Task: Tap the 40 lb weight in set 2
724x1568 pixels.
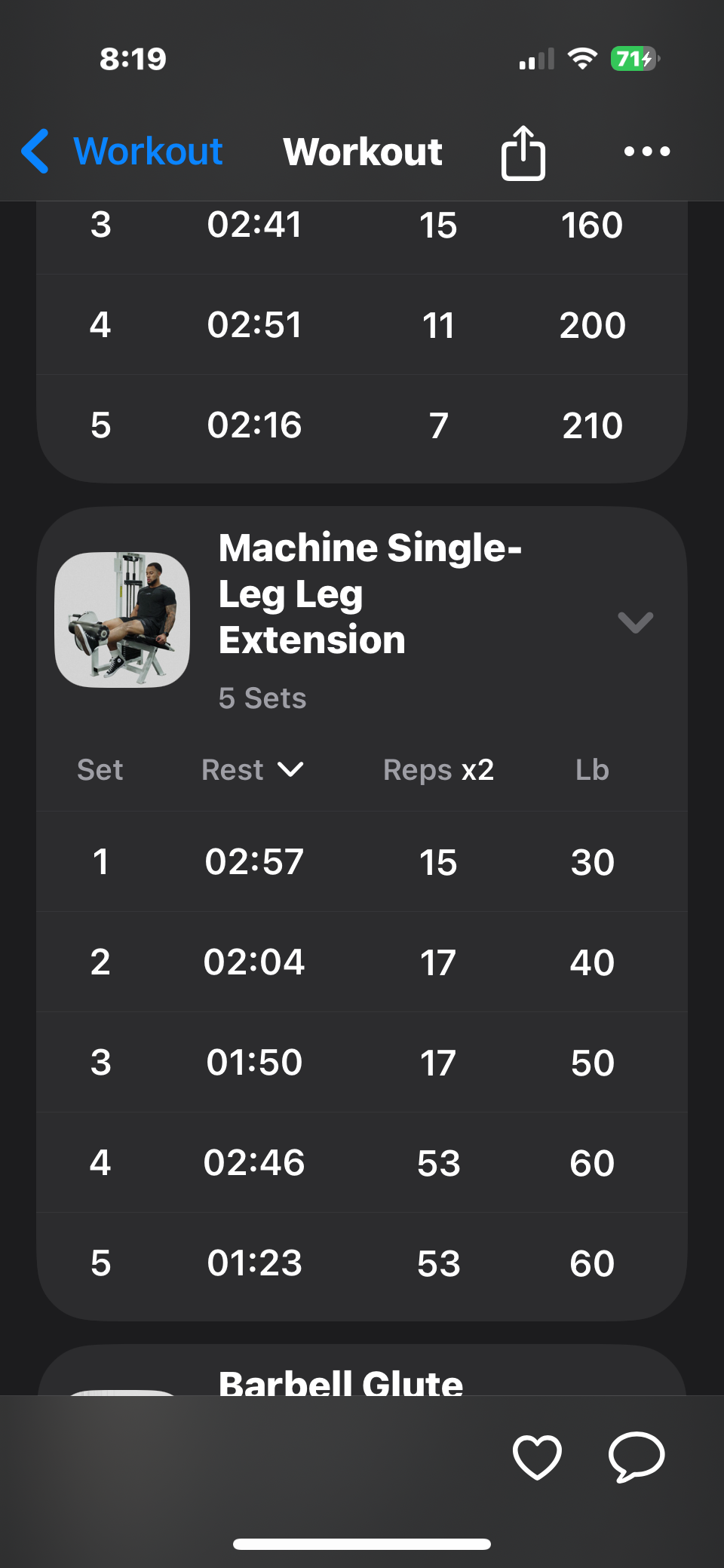Action: (592, 962)
